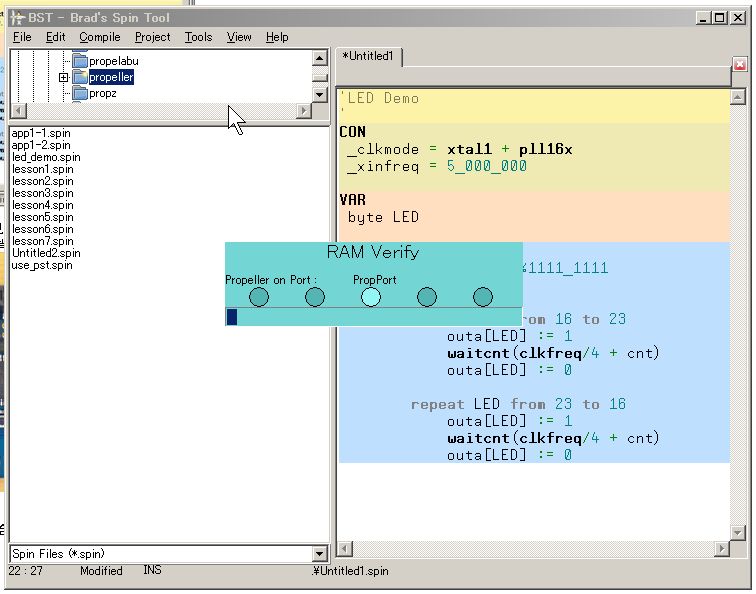Select led_demo.spin in the file list

[46, 157]
